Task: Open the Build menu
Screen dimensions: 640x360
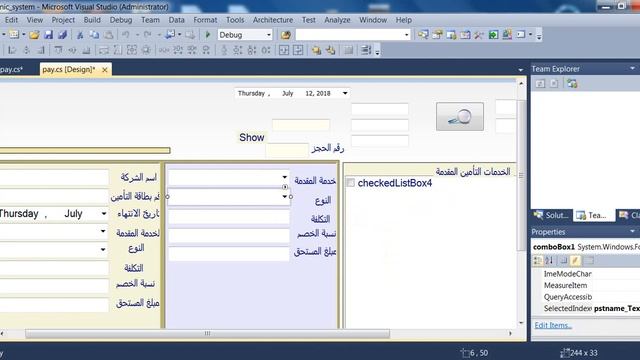Action: 92,20
